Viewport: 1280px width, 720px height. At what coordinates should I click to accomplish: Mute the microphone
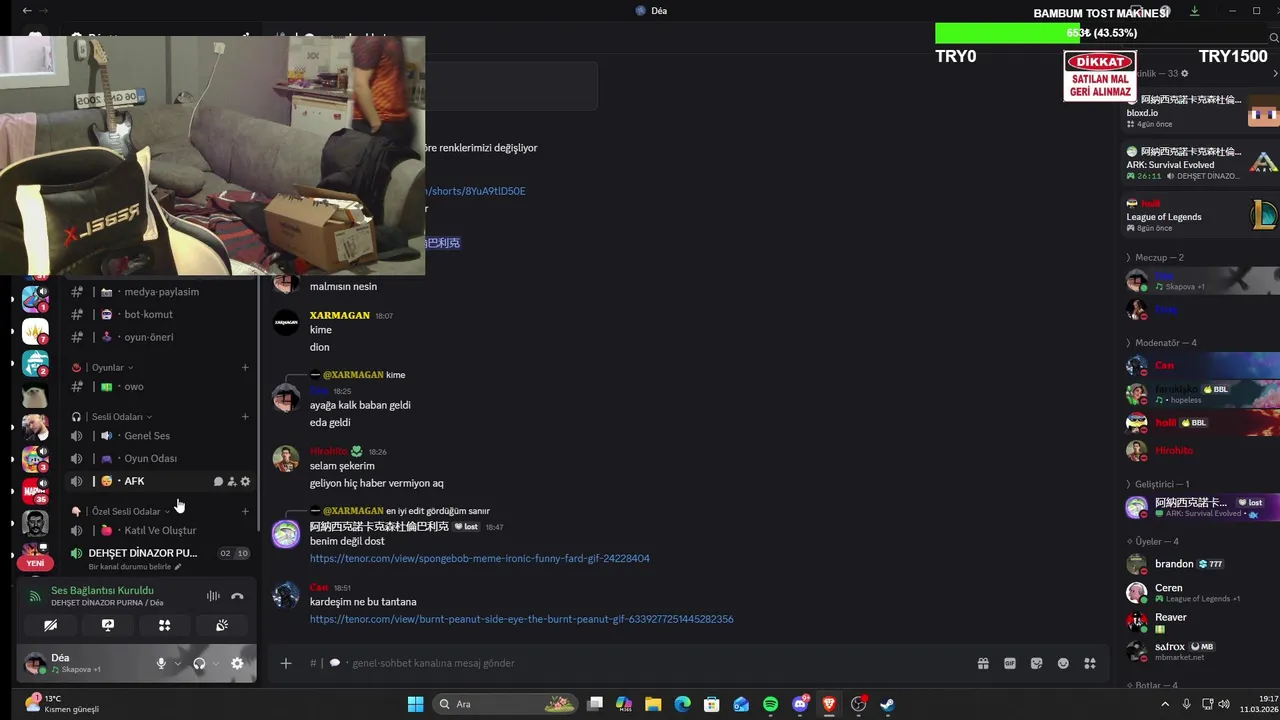[161, 663]
